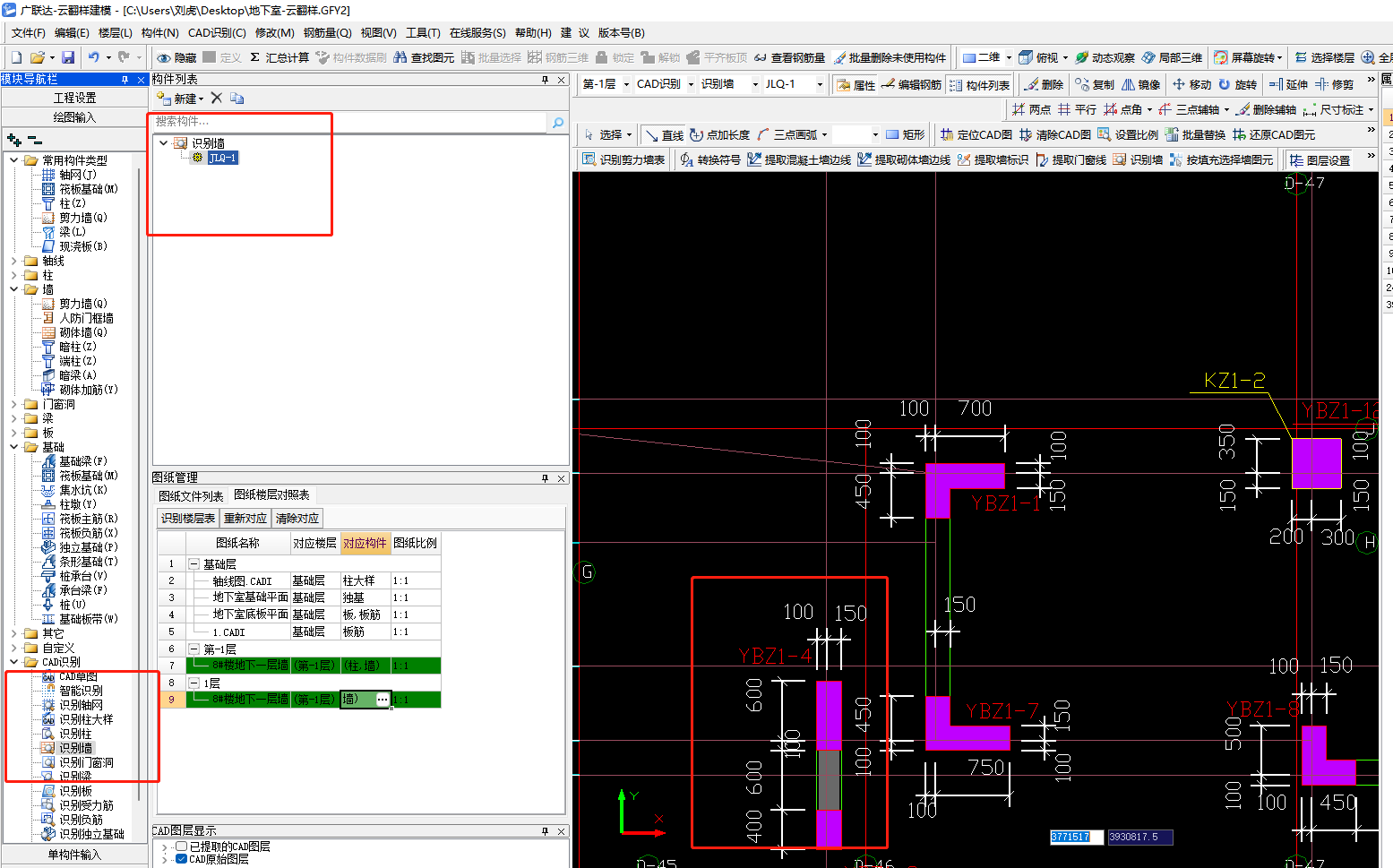Select 直线 line drawing tool
Image resolution: width=1393 pixels, height=868 pixels.
click(x=664, y=134)
